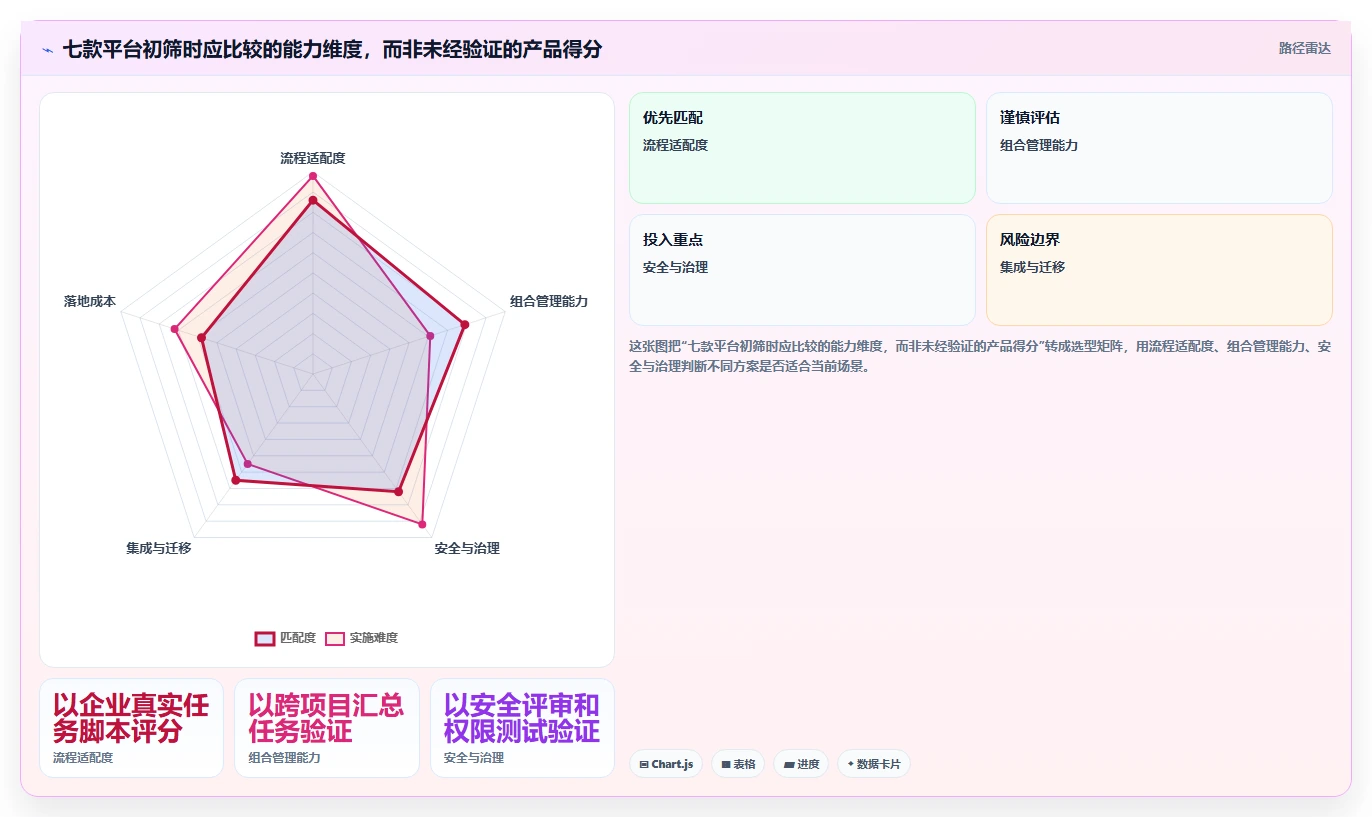The height and width of the screenshot is (817, 1372).
Task: Click the 进度 chip
Action: pyautogui.click(x=801, y=764)
